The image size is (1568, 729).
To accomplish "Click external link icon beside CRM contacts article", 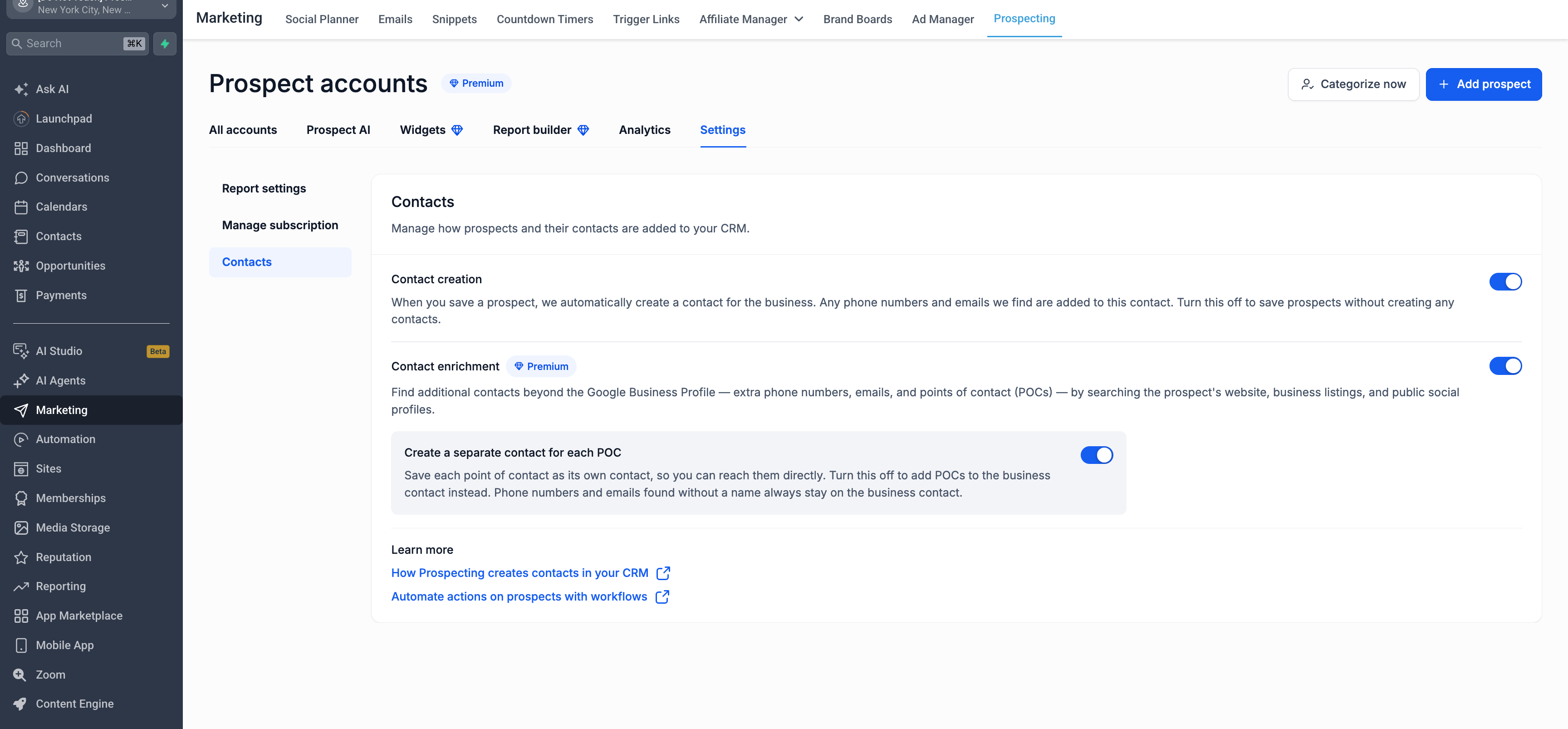I will [x=663, y=573].
